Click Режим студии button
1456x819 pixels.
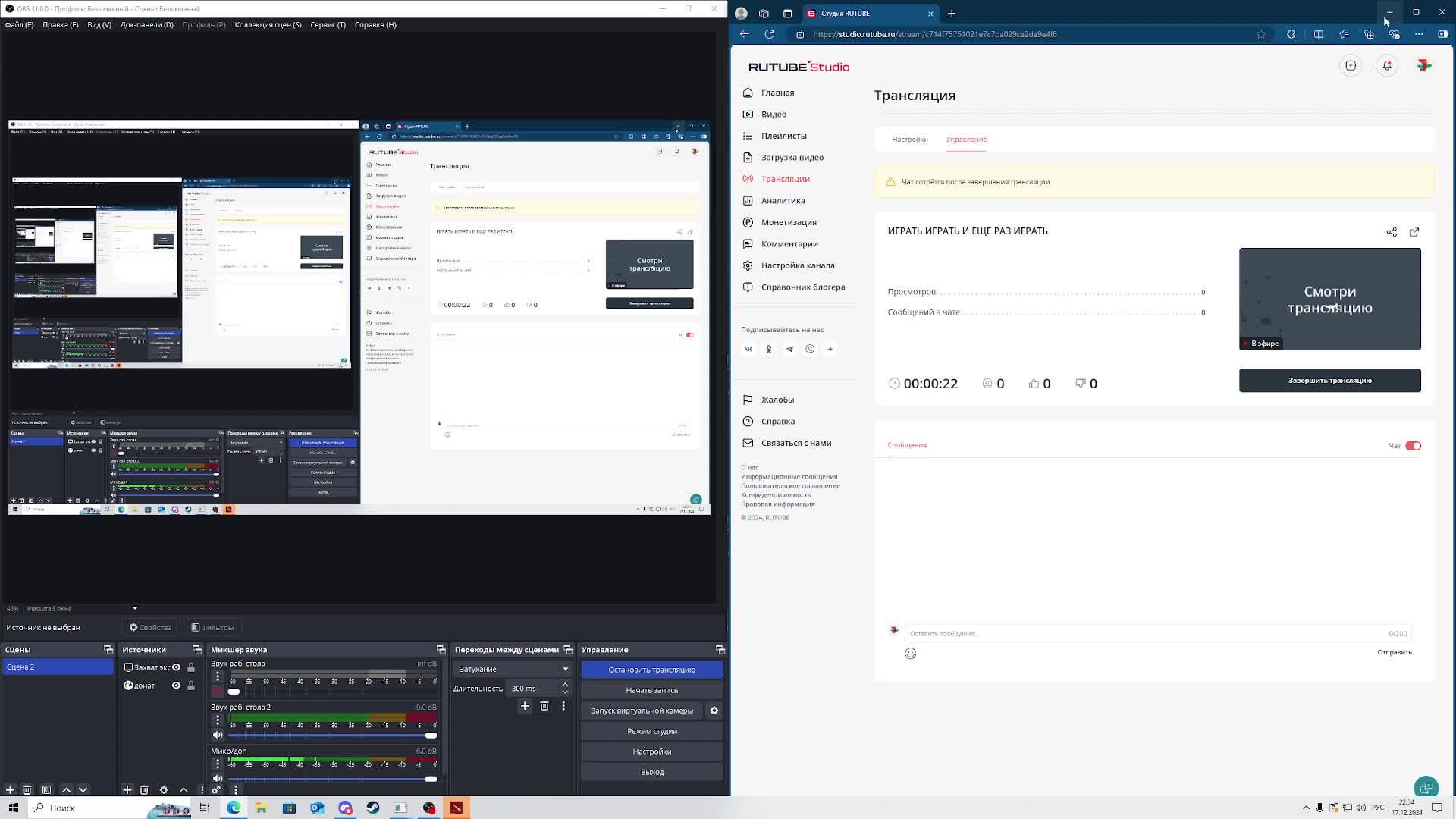coord(651,731)
